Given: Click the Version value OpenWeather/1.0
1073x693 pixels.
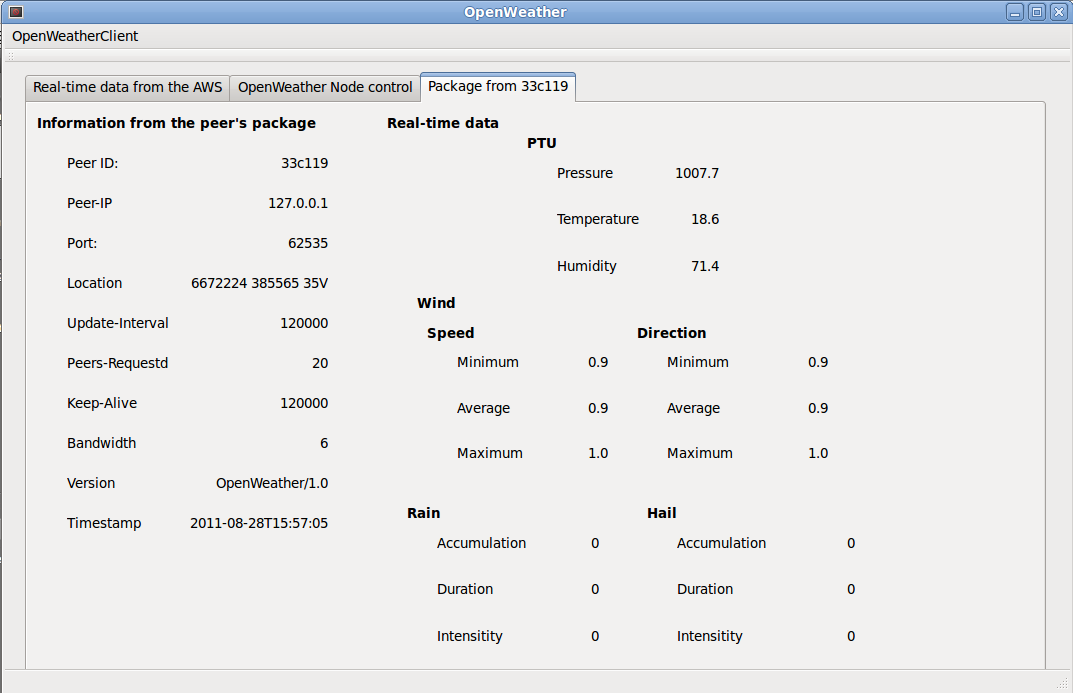Looking at the screenshot, I should click(x=271, y=483).
